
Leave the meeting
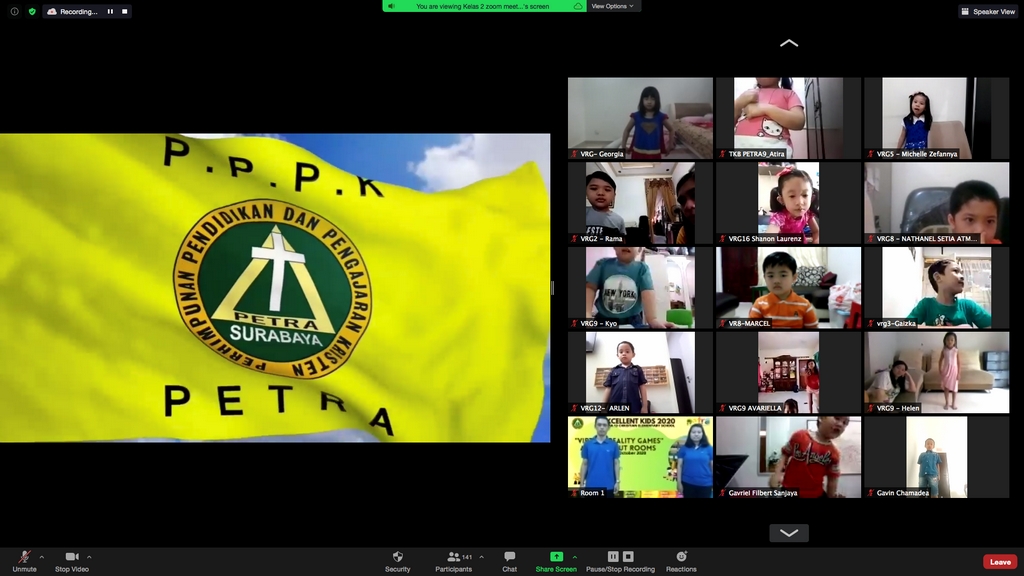(x=999, y=562)
